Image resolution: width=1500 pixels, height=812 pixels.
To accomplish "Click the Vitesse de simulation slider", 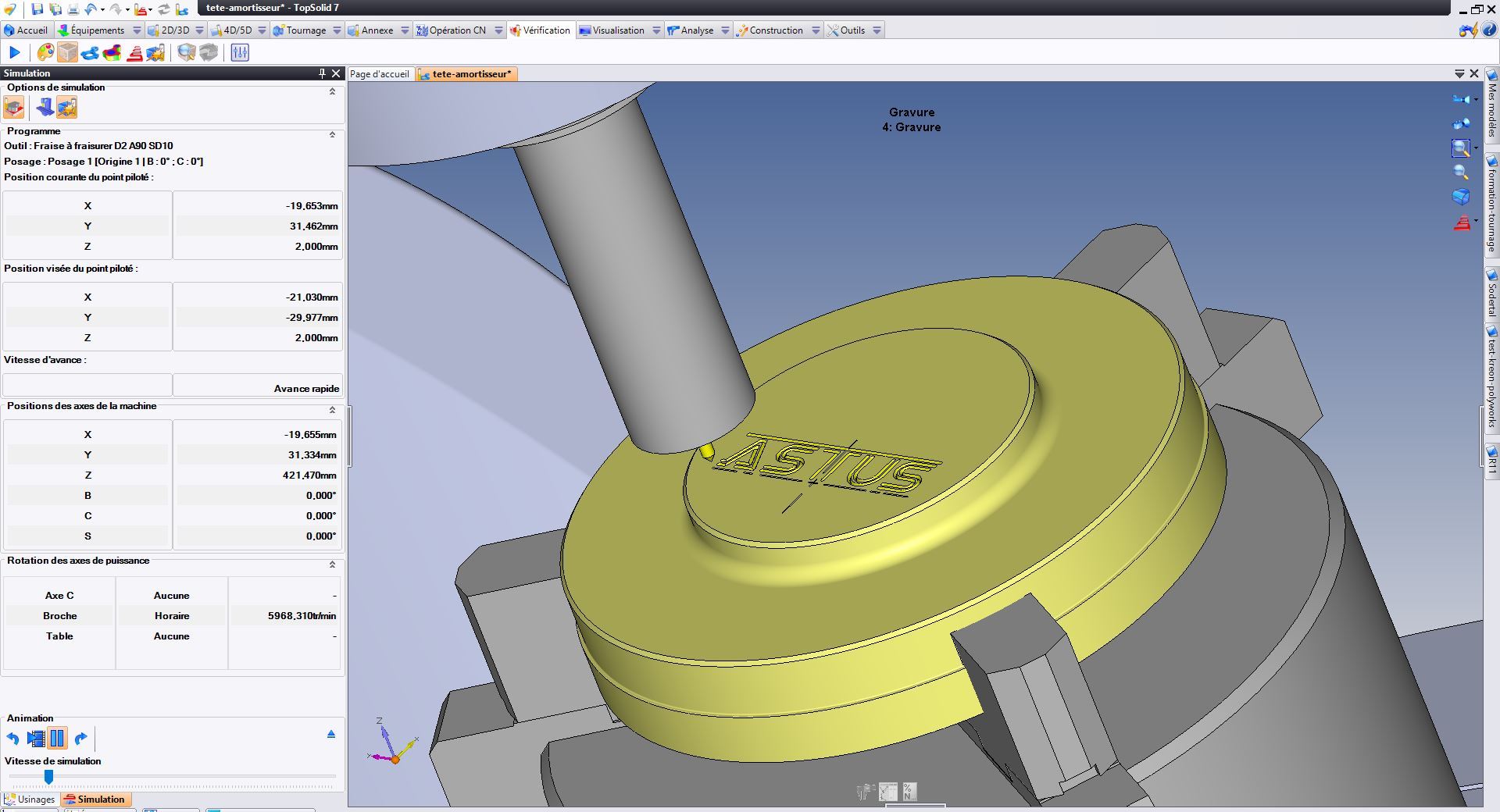I will pos(48,777).
